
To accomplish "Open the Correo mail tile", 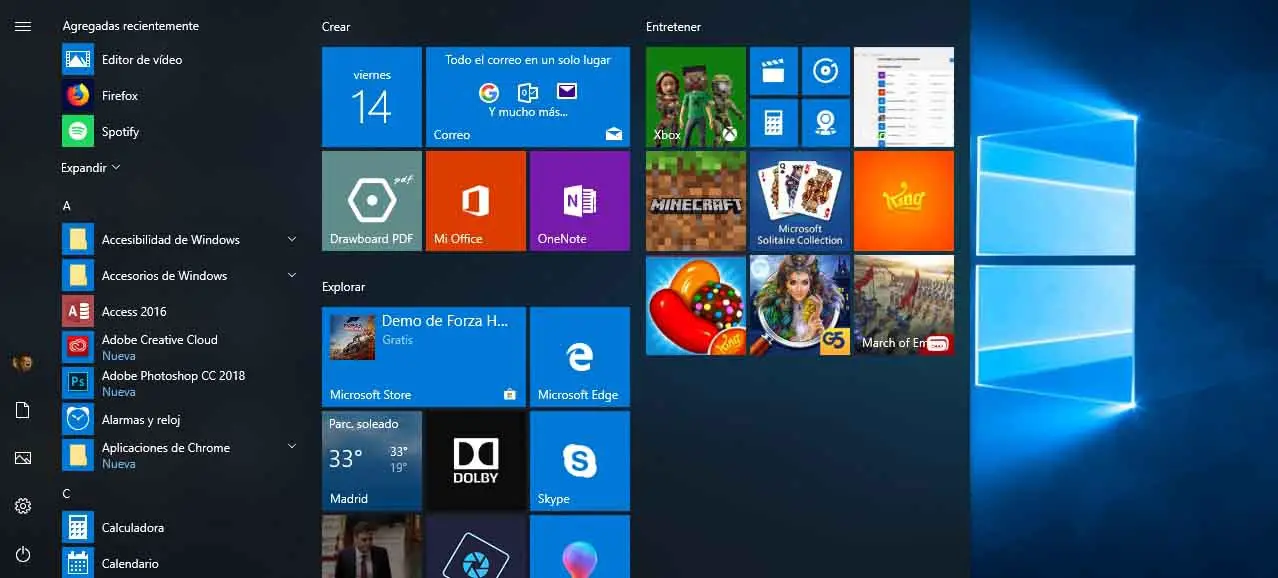I will (x=528, y=97).
